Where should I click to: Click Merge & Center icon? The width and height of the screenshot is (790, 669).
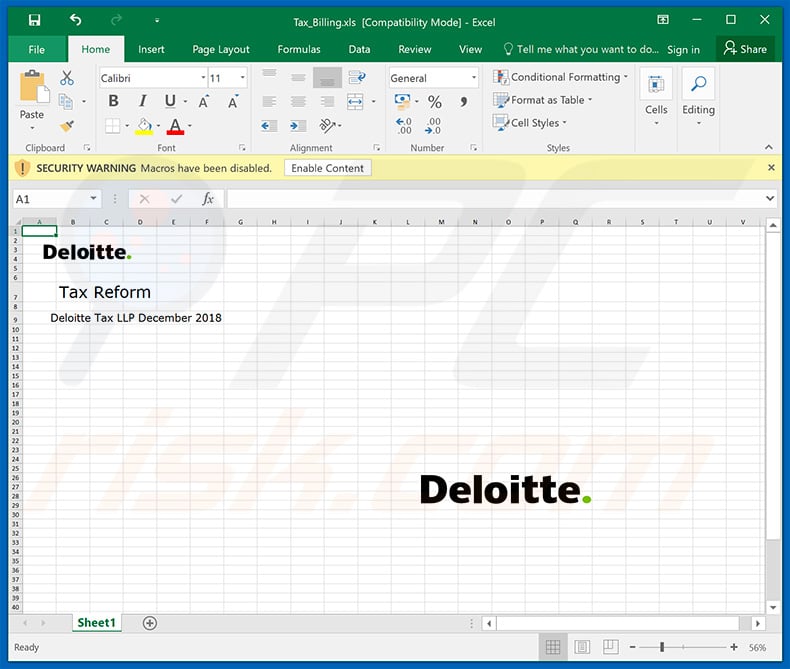(355, 102)
